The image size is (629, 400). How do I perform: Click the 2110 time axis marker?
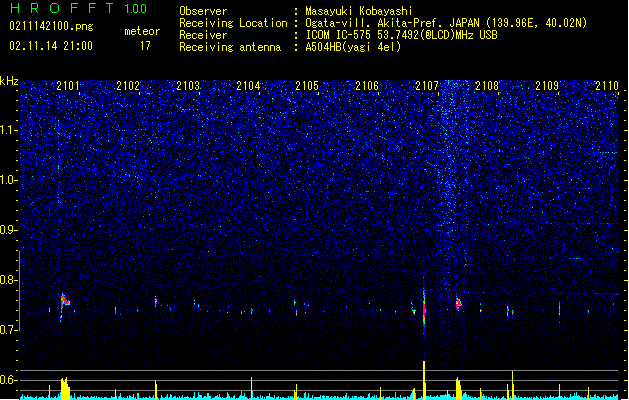point(607,86)
